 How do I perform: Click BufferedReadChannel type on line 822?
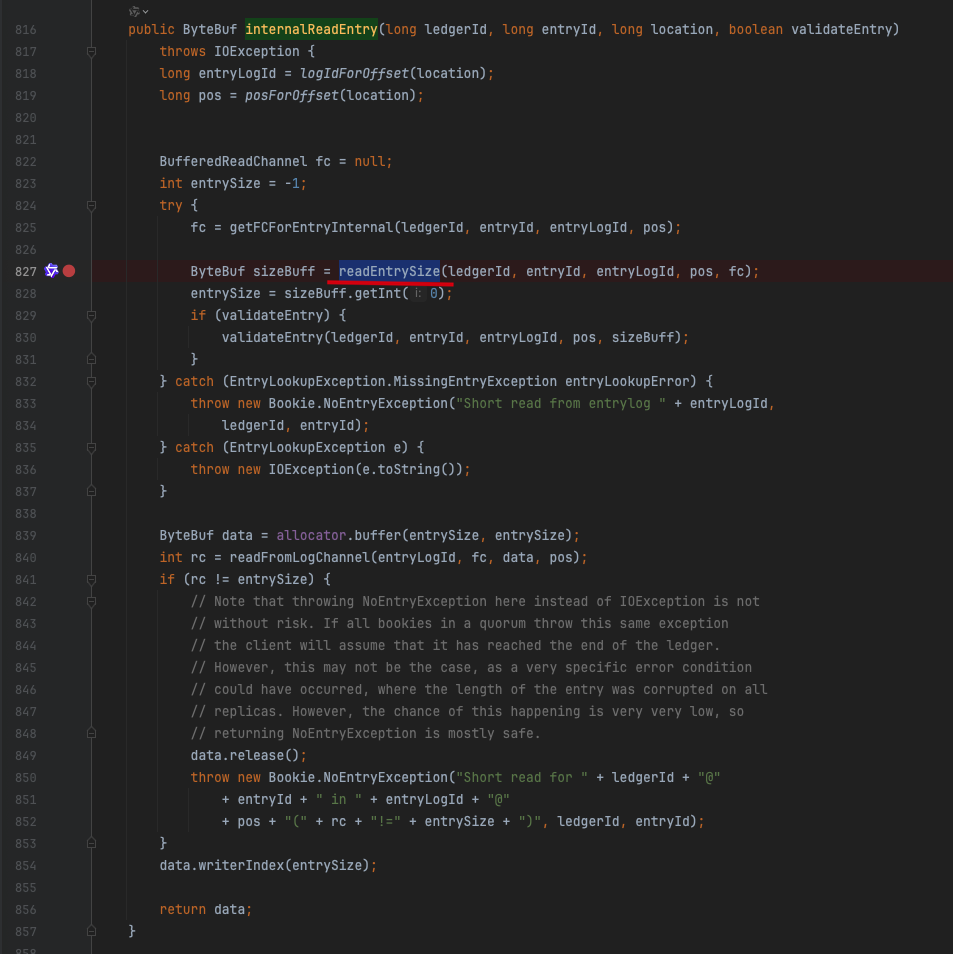pos(233,162)
